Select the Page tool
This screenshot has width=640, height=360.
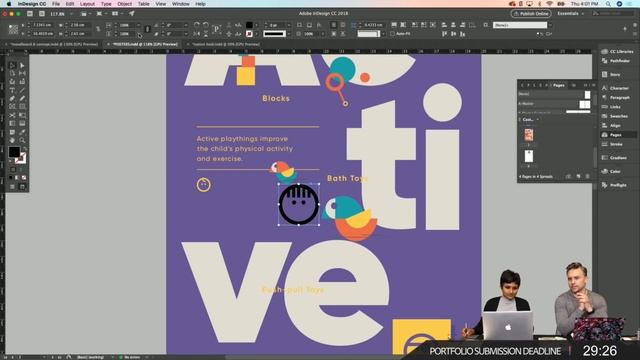[12, 73]
